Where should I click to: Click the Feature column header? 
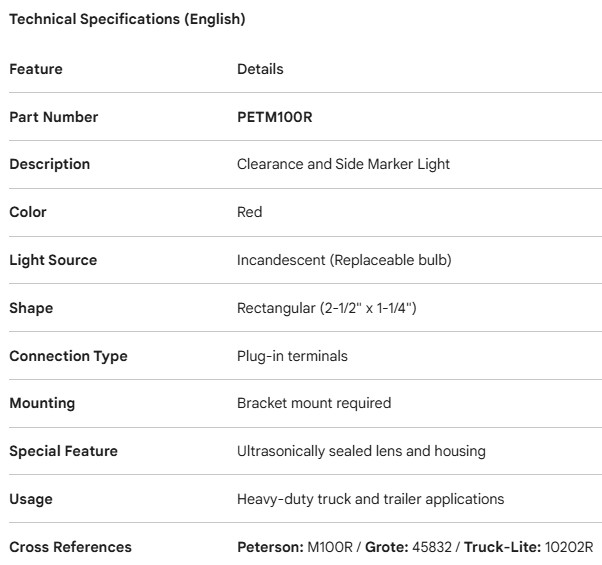pos(36,69)
